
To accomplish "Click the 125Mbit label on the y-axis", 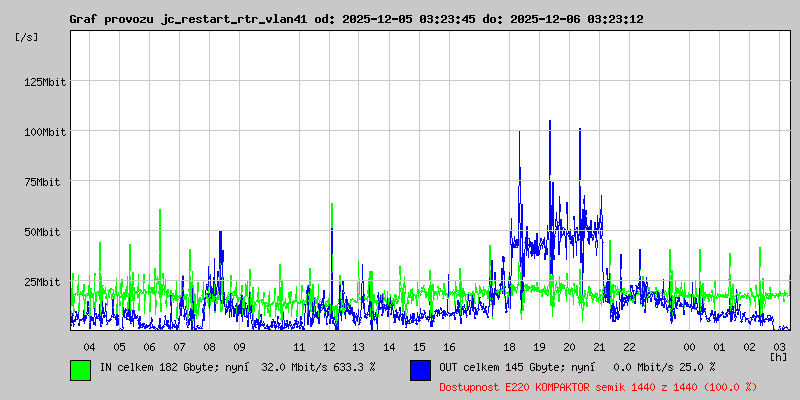I will coord(44,81).
